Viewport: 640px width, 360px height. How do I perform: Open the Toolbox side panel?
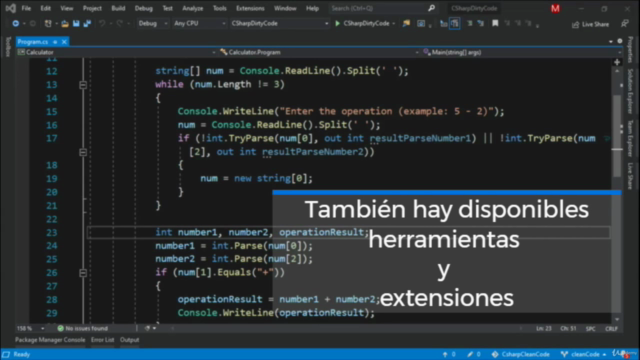click(8, 47)
